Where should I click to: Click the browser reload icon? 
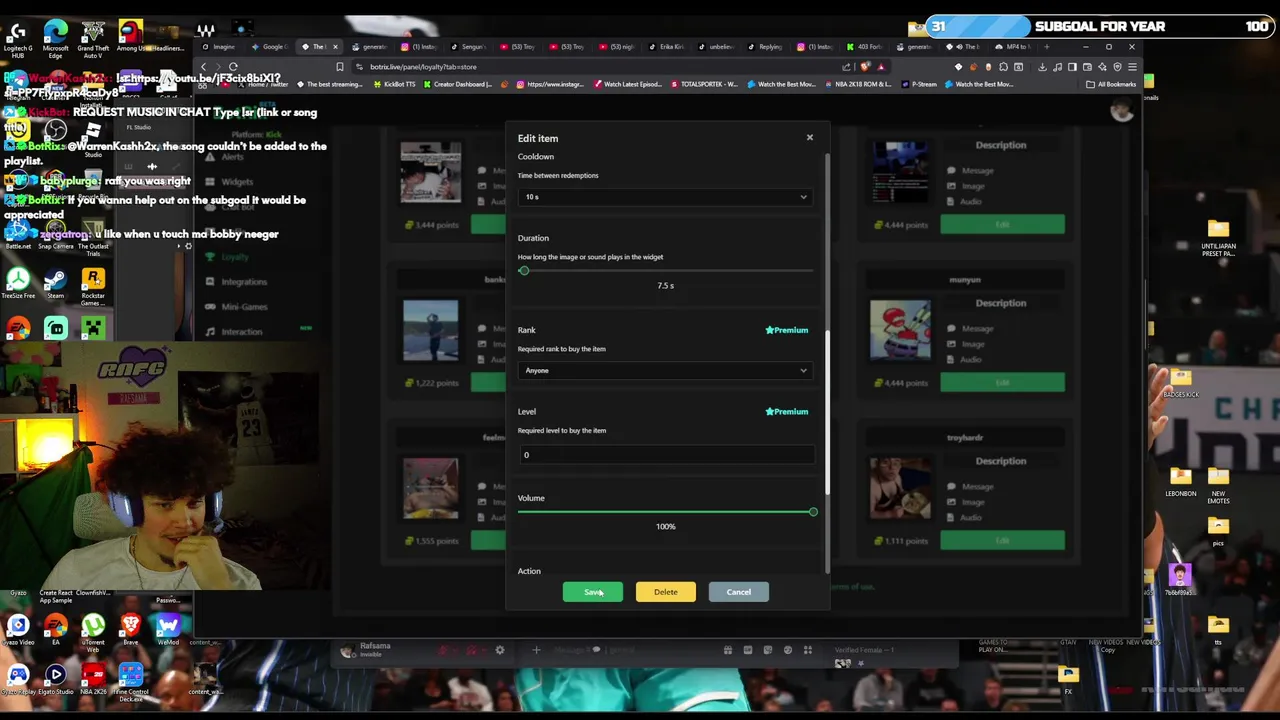point(233,67)
